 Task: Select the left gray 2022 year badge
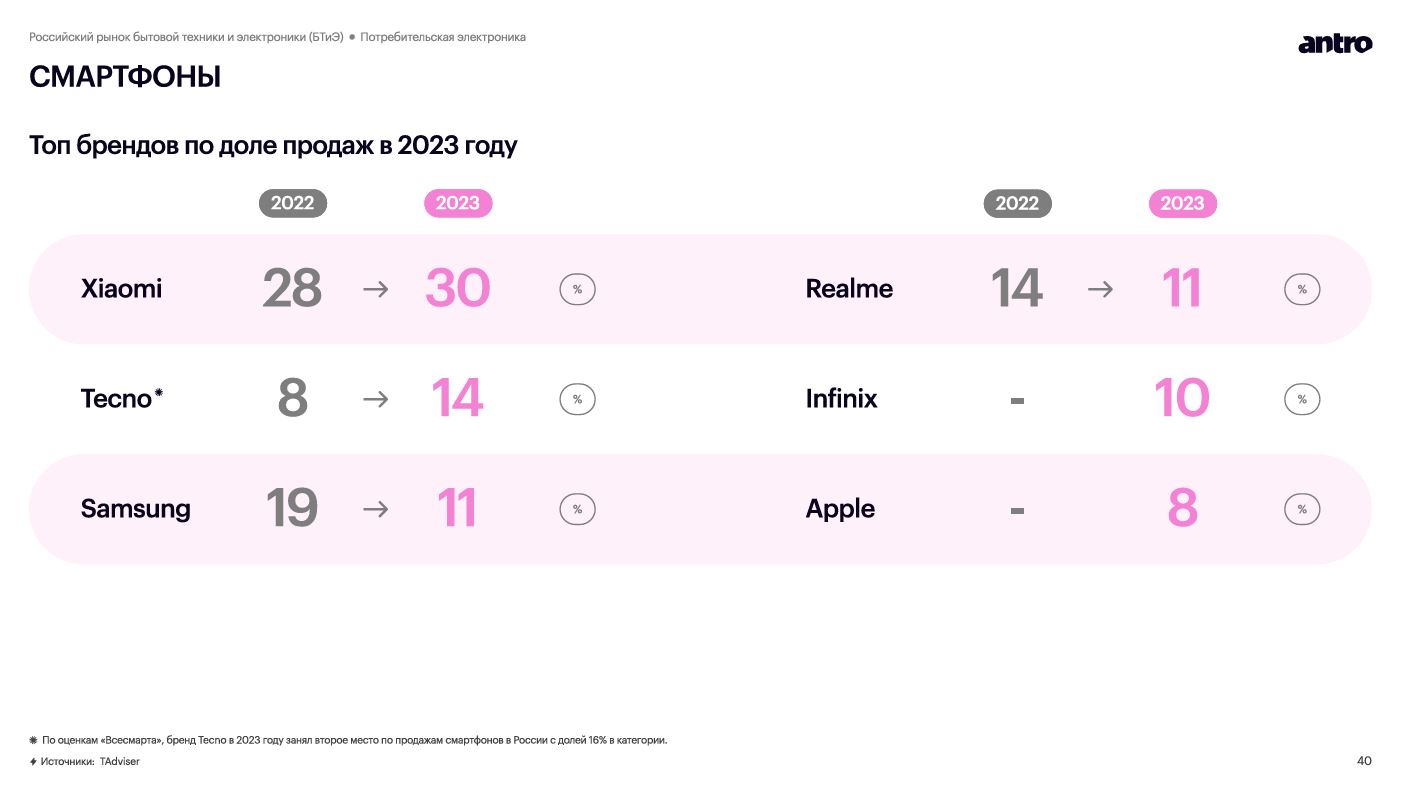pos(293,203)
